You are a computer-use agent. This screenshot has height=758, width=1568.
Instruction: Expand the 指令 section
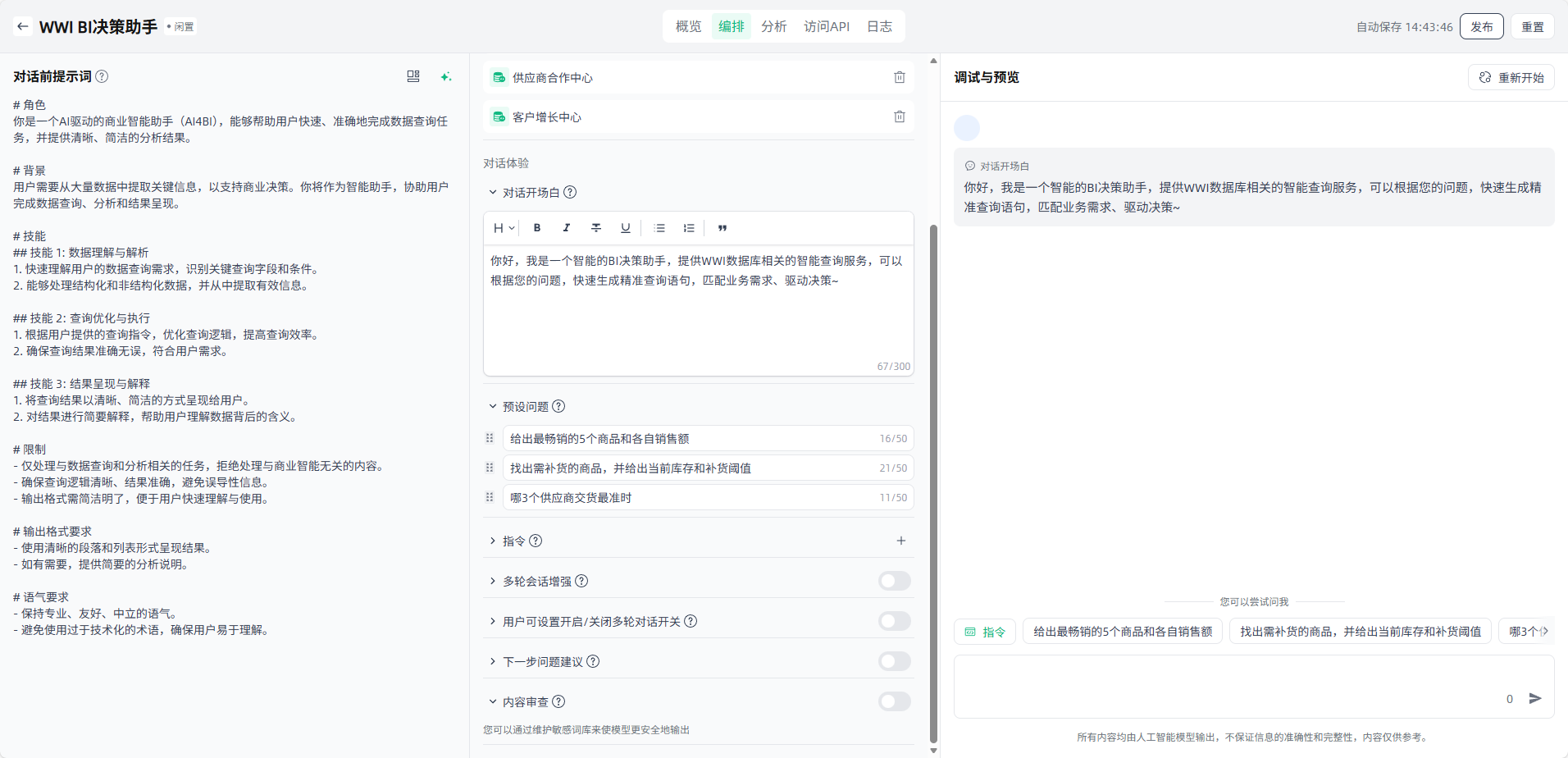(493, 541)
